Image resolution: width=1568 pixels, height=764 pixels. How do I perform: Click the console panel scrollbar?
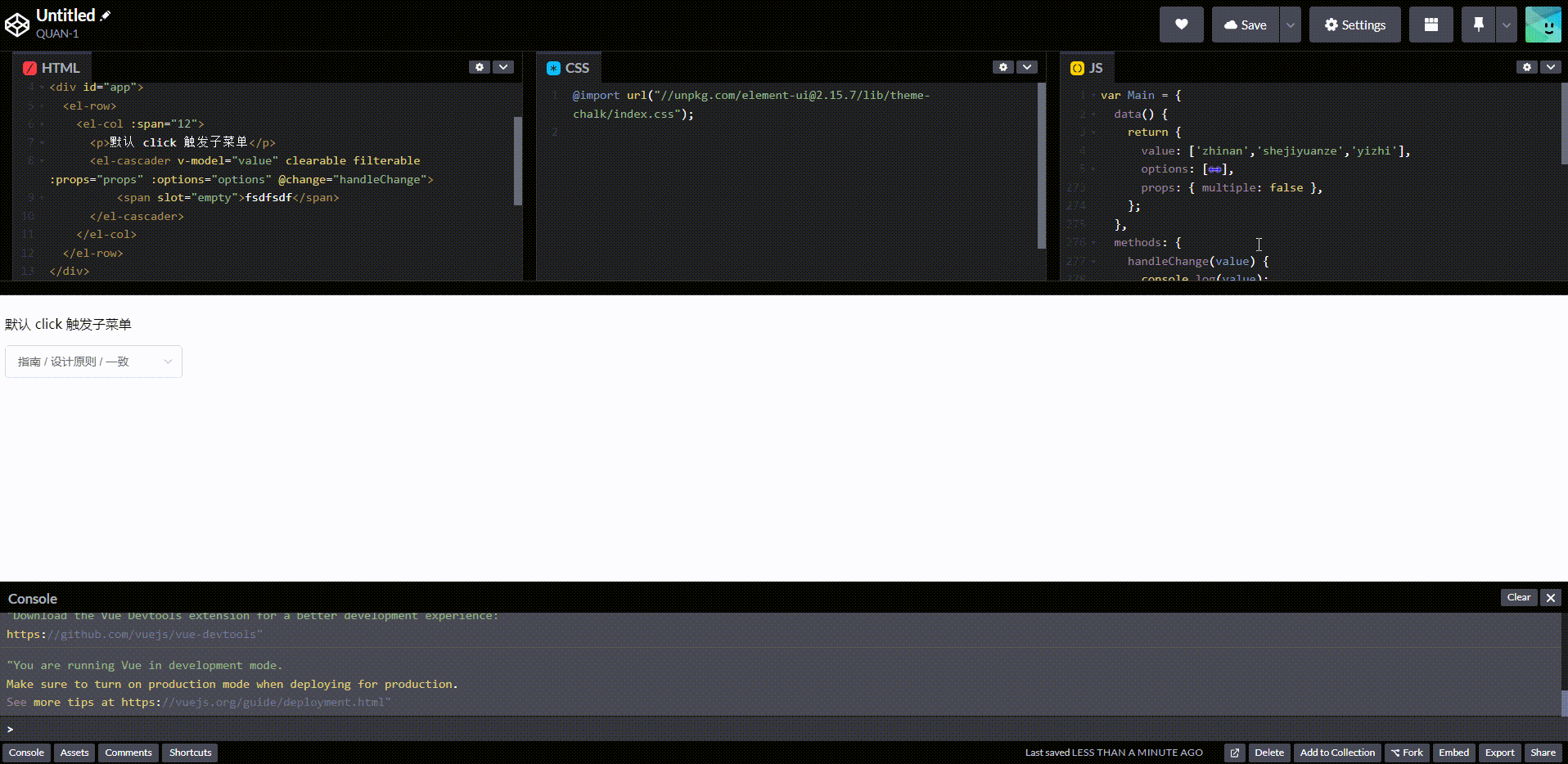pos(1564,702)
